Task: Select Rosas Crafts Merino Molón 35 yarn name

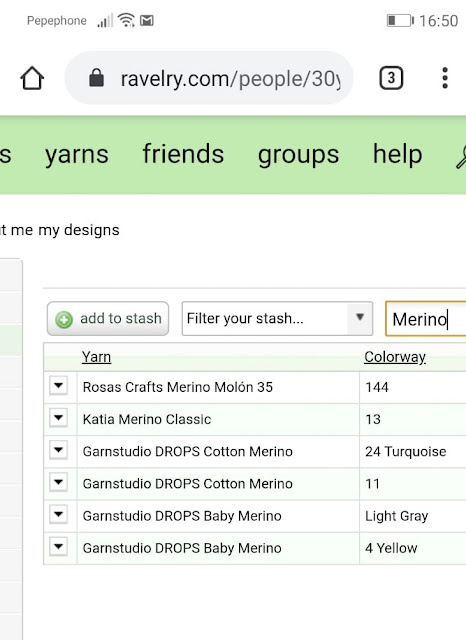Action: click(178, 387)
